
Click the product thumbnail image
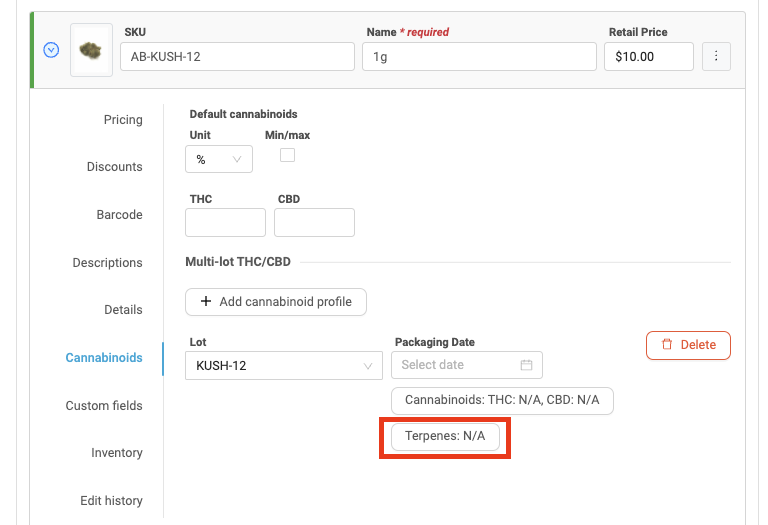[x=91, y=50]
